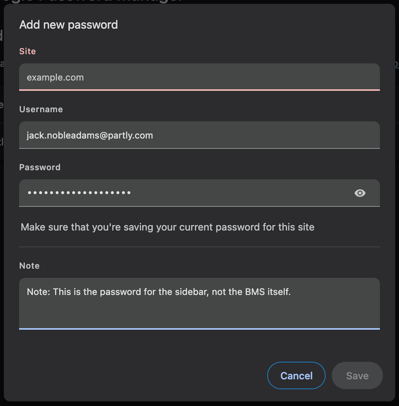Viewport: 399px width, 406px height.
Task: Click the Note label
Action: pyautogui.click(x=29, y=266)
